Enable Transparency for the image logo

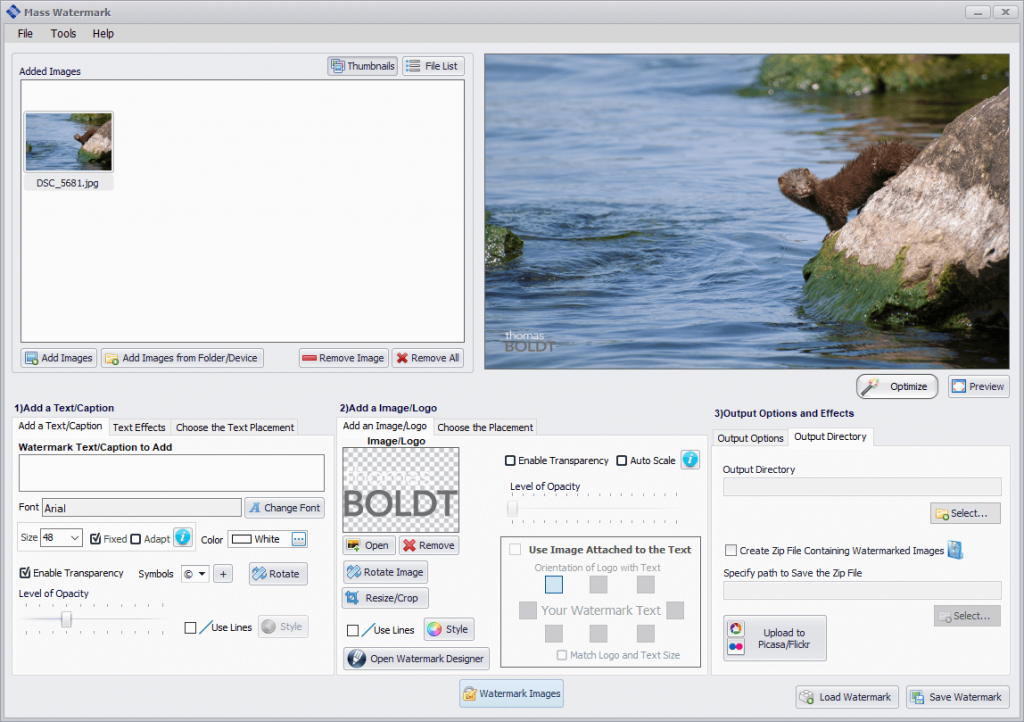point(509,460)
